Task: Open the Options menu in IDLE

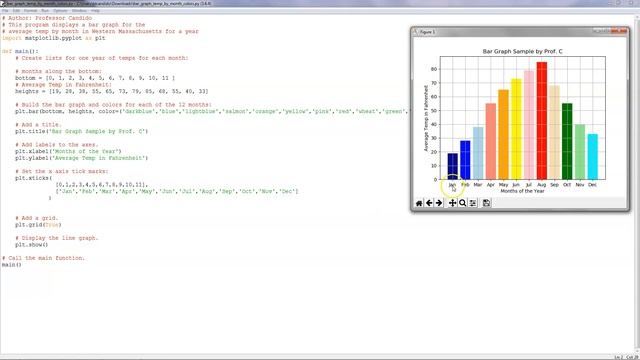Action: [60, 11]
